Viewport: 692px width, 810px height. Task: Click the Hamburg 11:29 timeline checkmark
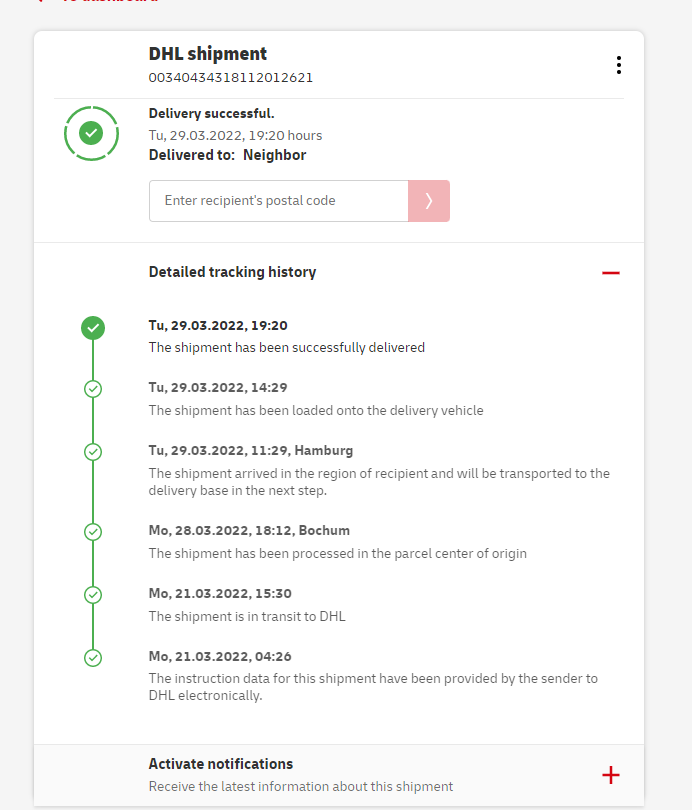[93, 452]
